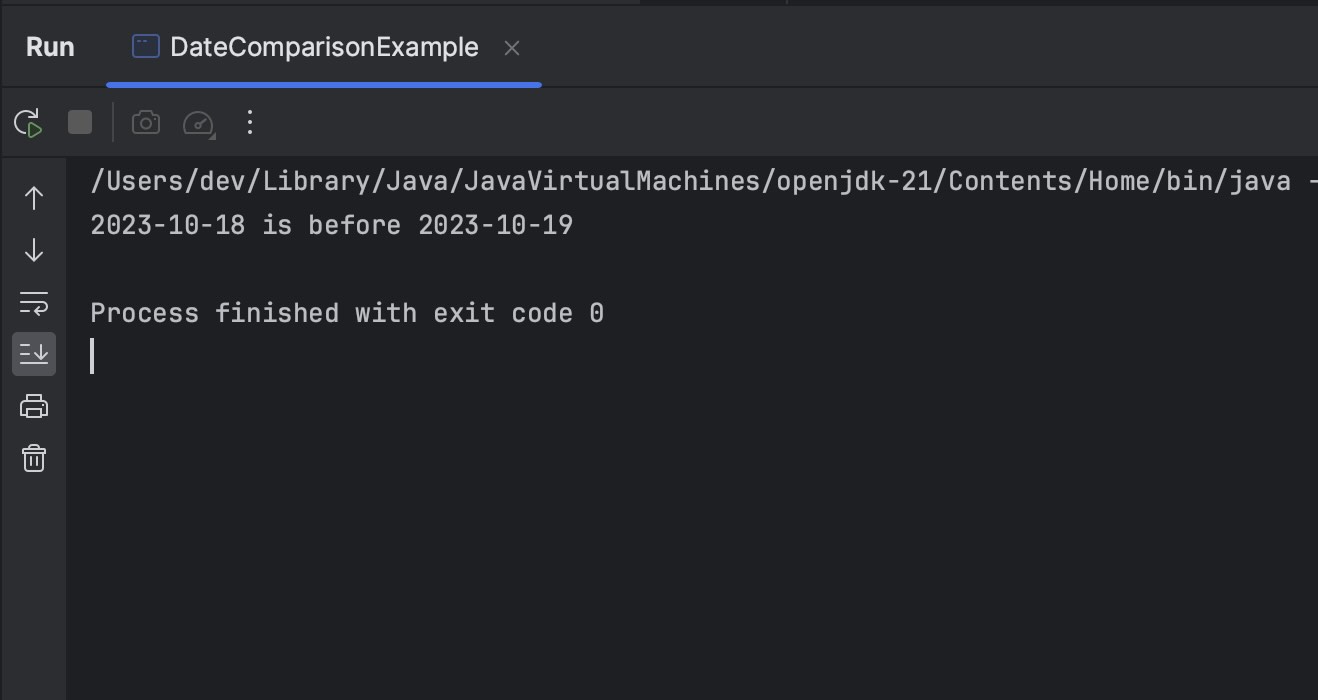
Task: Enable soft-wrap for console lines
Action: 33,302
